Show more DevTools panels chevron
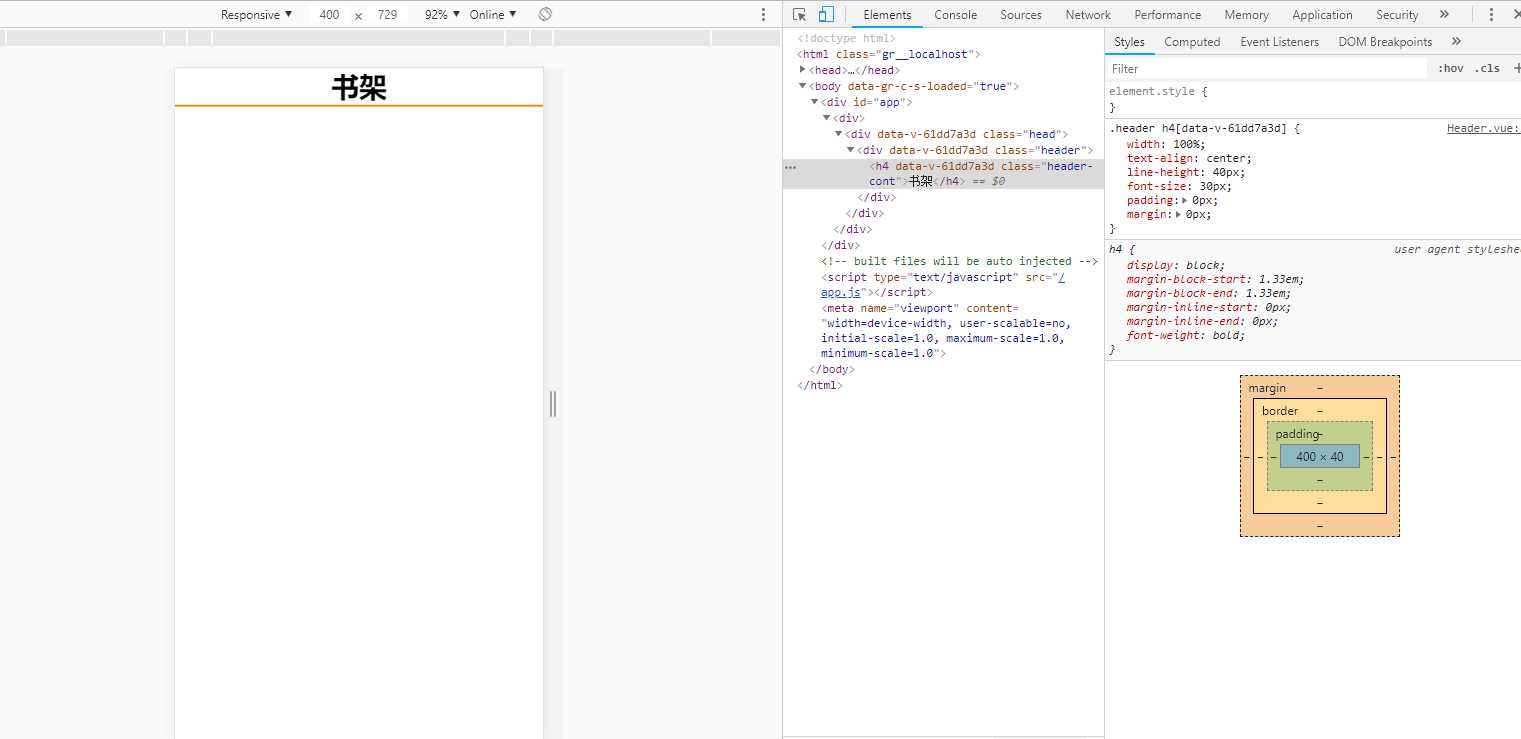The width and height of the screenshot is (1521, 739). [1444, 14]
